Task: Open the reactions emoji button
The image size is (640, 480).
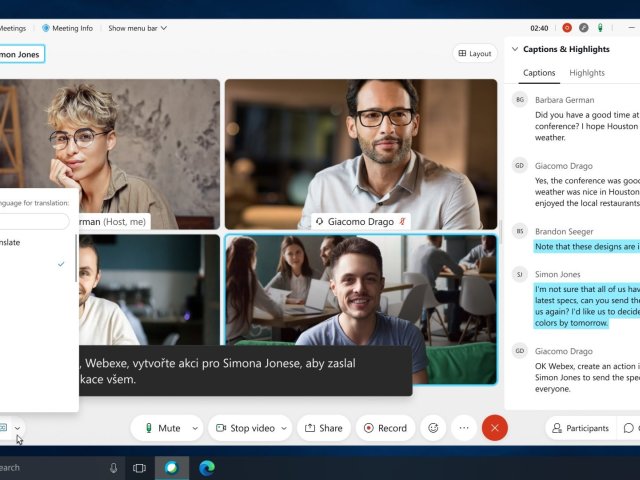Action: pyautogui.click(x=433, y=428)
